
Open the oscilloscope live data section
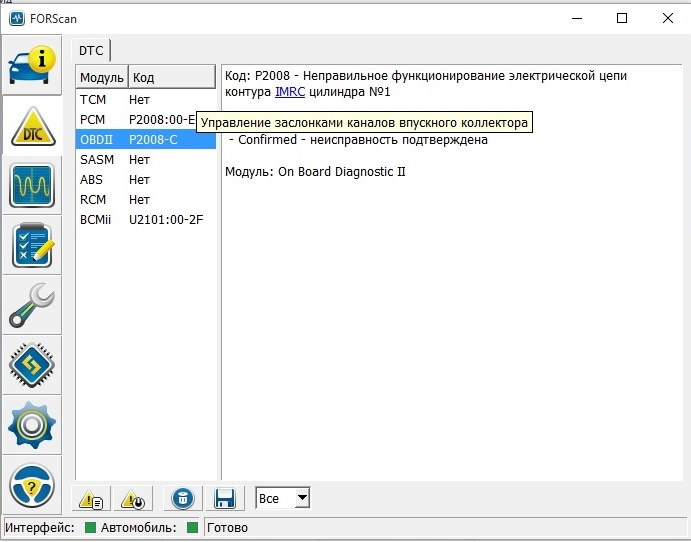(x=32, y=186)
